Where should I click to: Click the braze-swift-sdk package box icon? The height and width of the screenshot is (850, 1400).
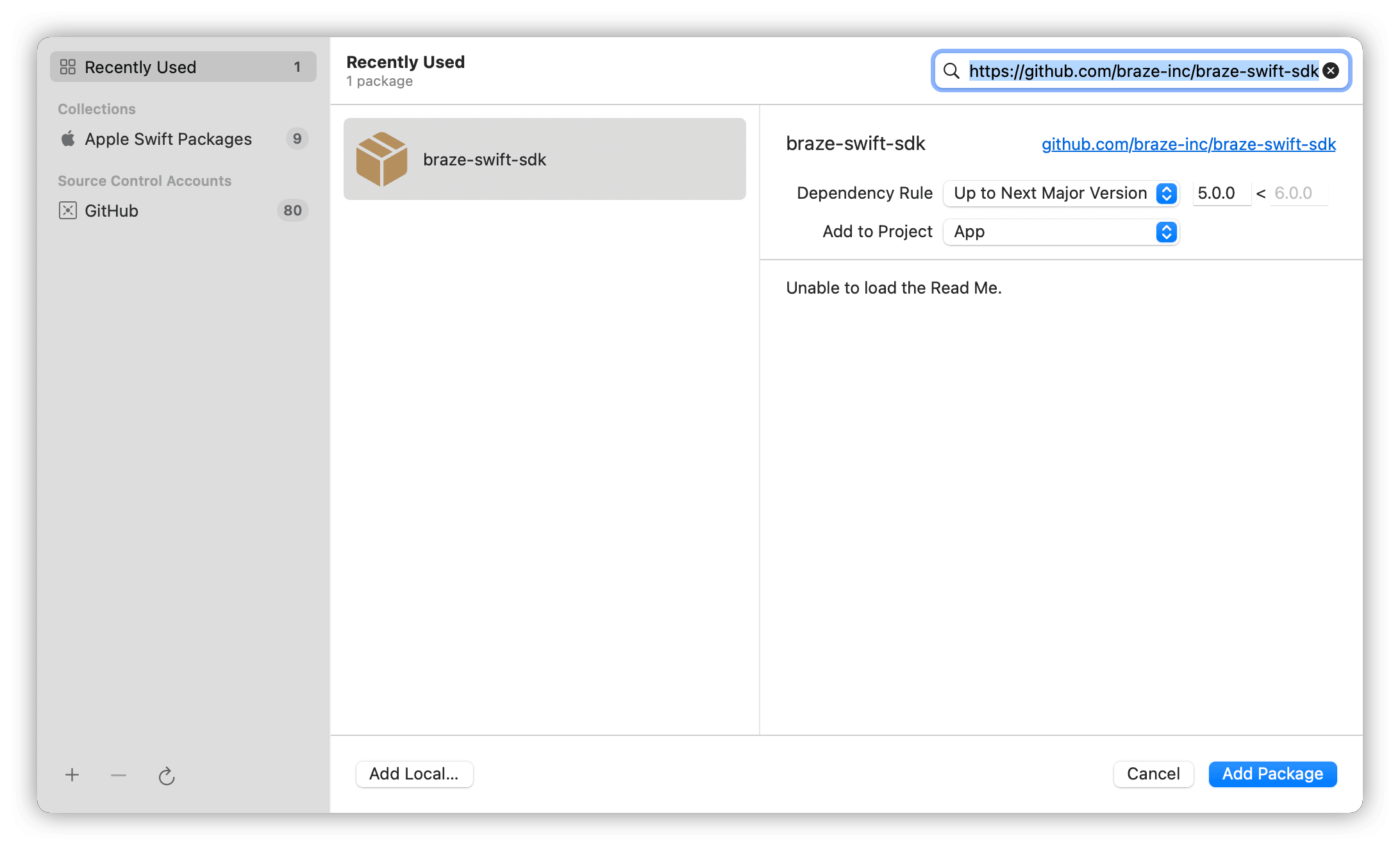tap(382, 159)
